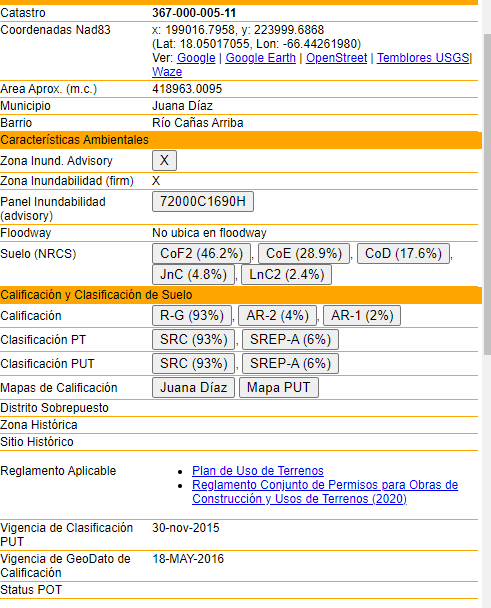Click the AR-2 (4%) calificación button
491x608 pixels.
[277, 316]
